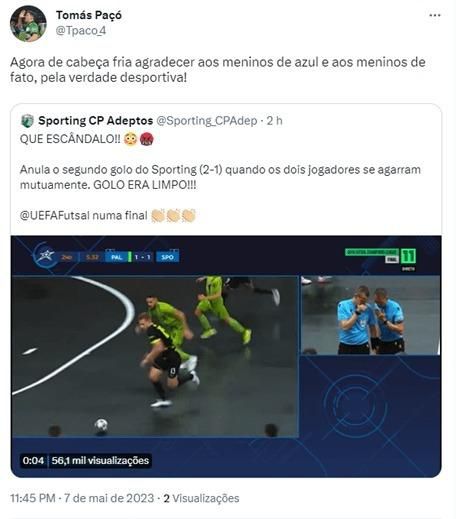The height and width of the screenshot is (519, 456).
Task: Click the referees inset in the video
Action: tap(370, 315)
